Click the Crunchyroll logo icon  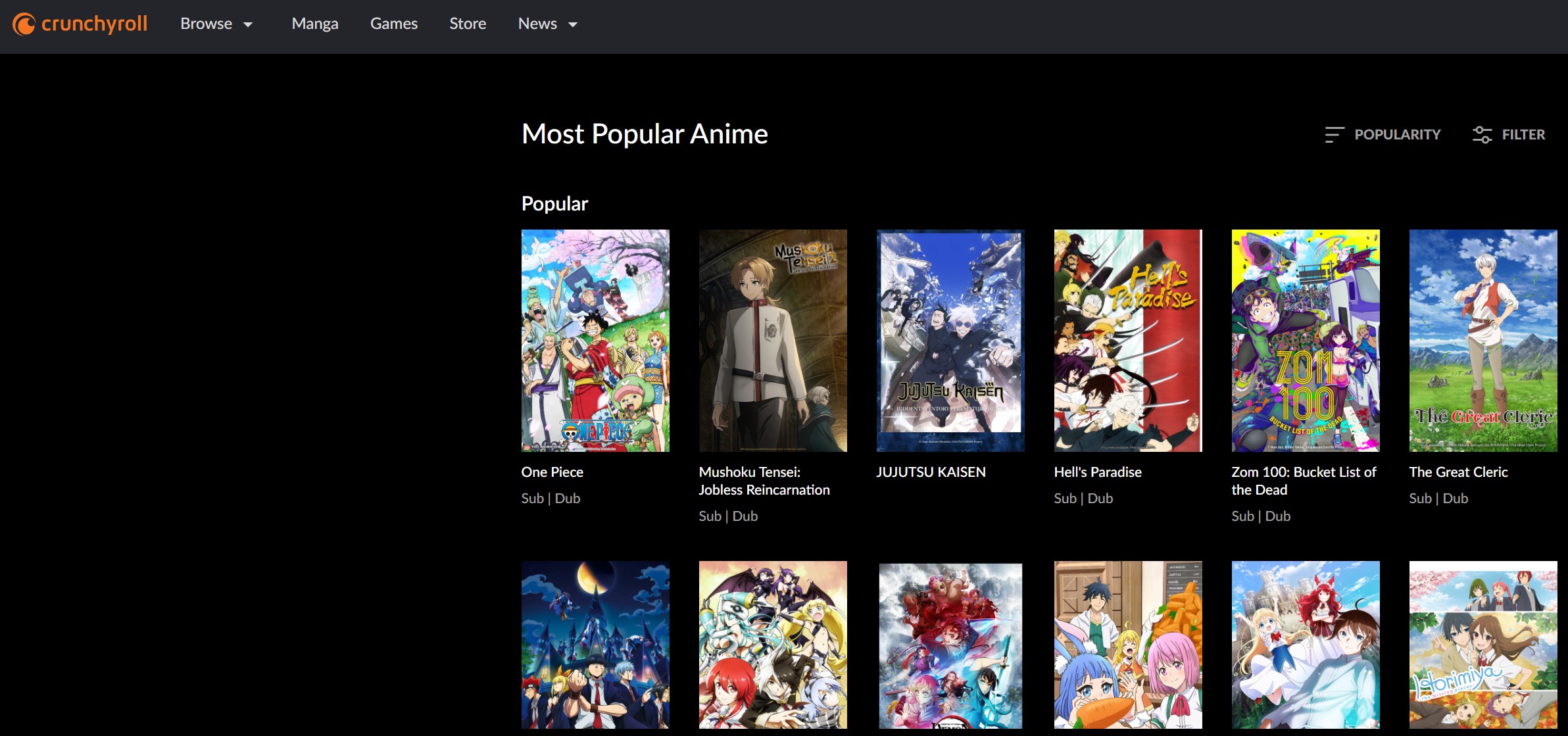click(x=24, y=24)
